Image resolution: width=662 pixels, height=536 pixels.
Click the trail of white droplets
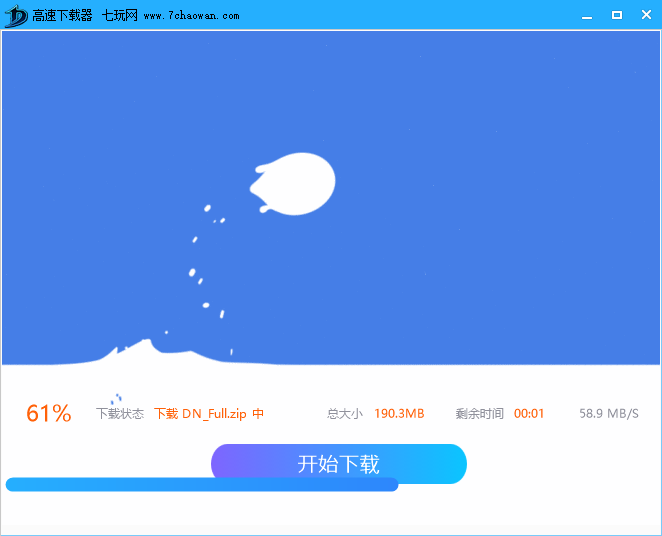[200, 262]
